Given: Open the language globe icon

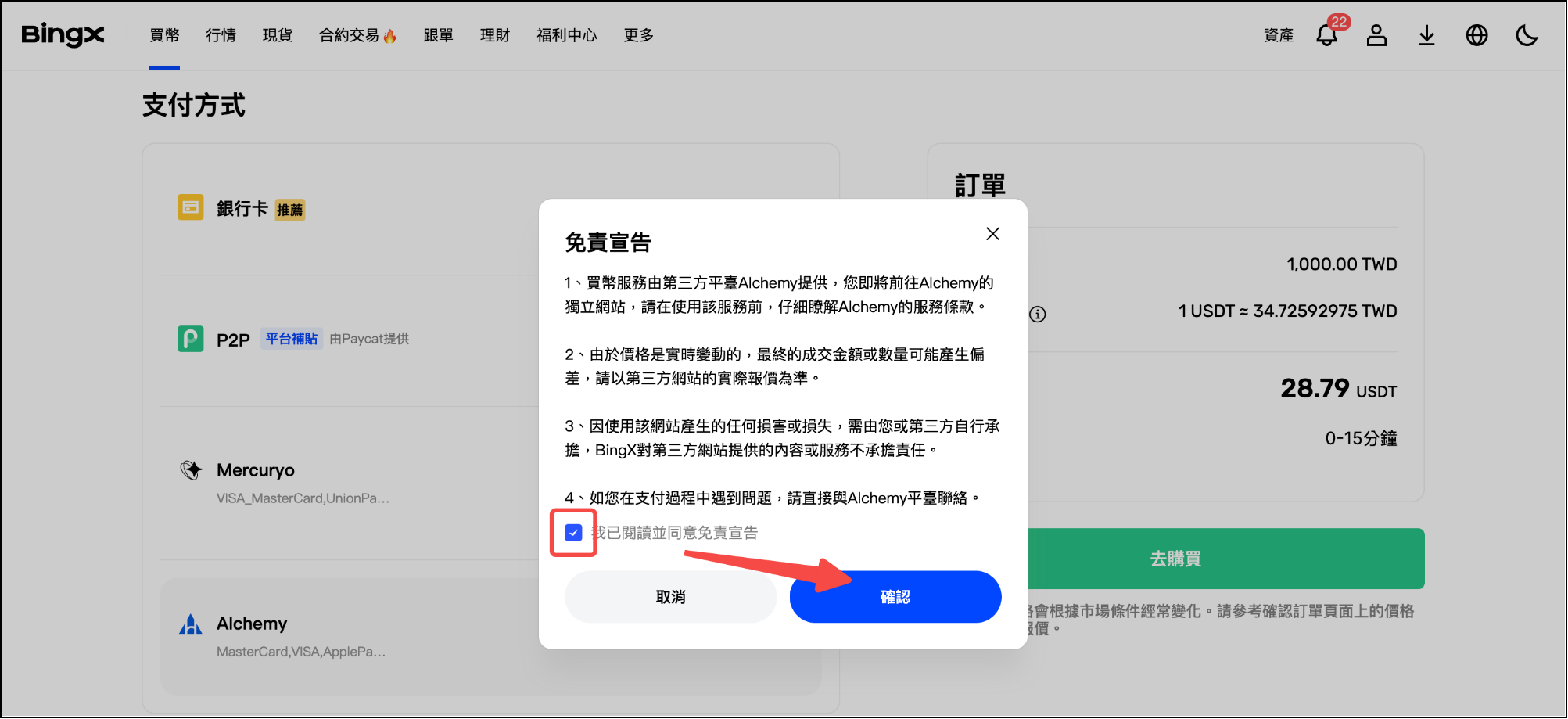Looking at the screenshot, I should [1477, 35].
